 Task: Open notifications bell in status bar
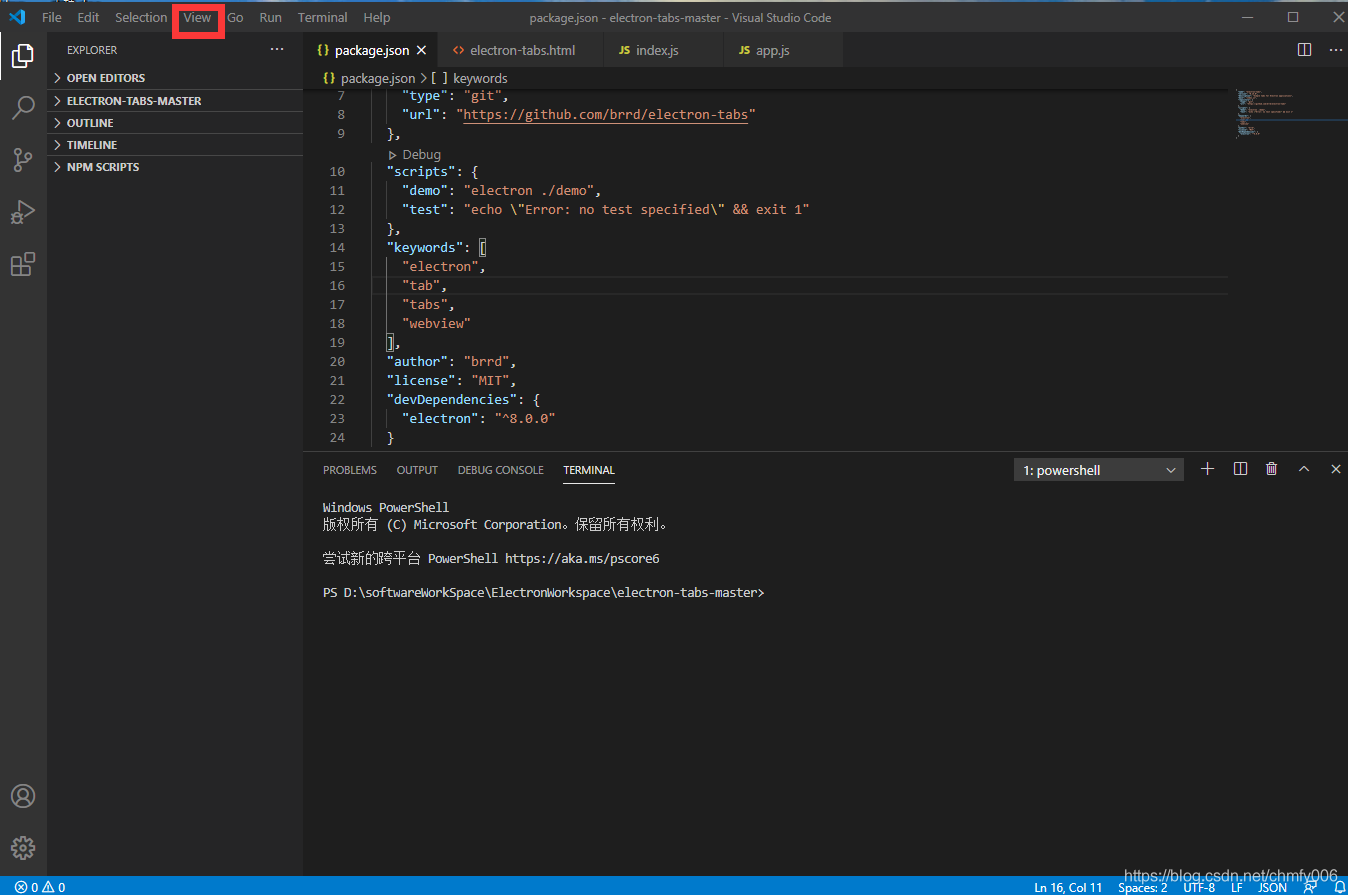tap(1339, 887)
